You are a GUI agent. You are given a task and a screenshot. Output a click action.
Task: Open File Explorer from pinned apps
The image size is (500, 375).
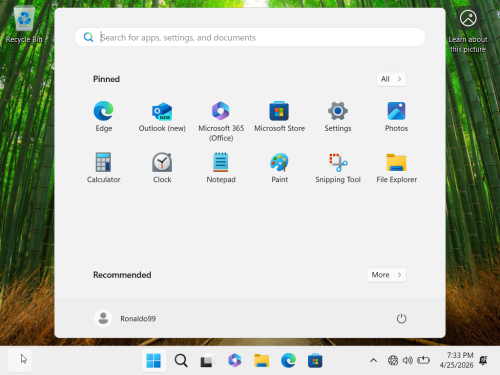396,167
